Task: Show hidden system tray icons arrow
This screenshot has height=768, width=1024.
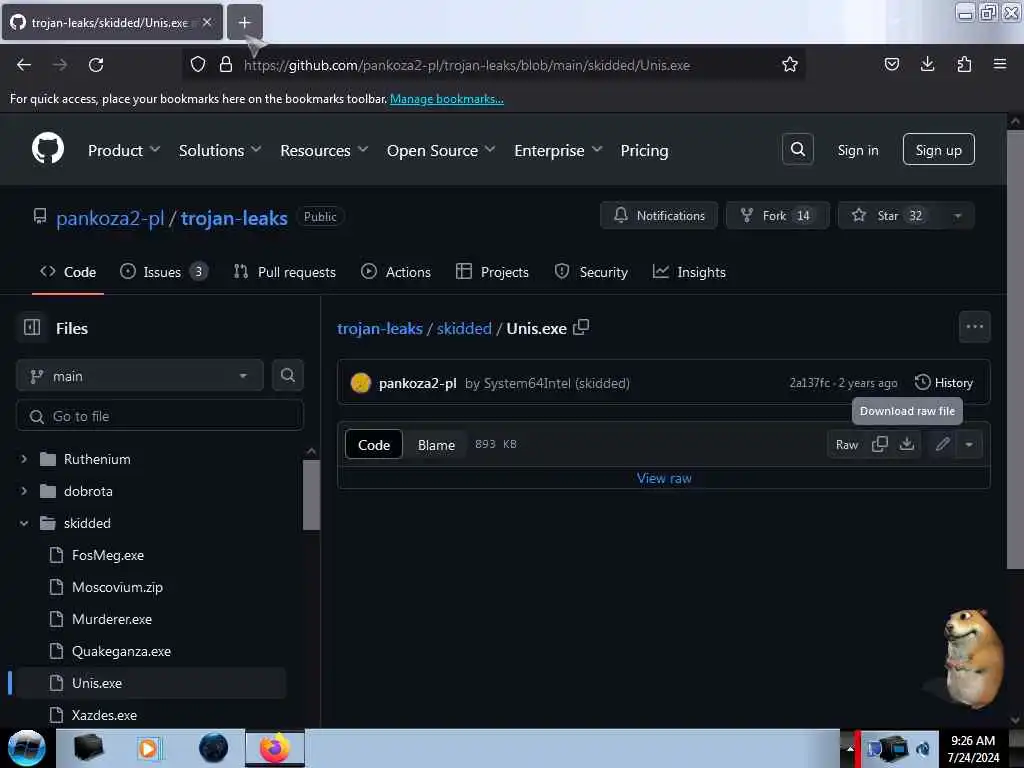Action: [x=850, y=748]
